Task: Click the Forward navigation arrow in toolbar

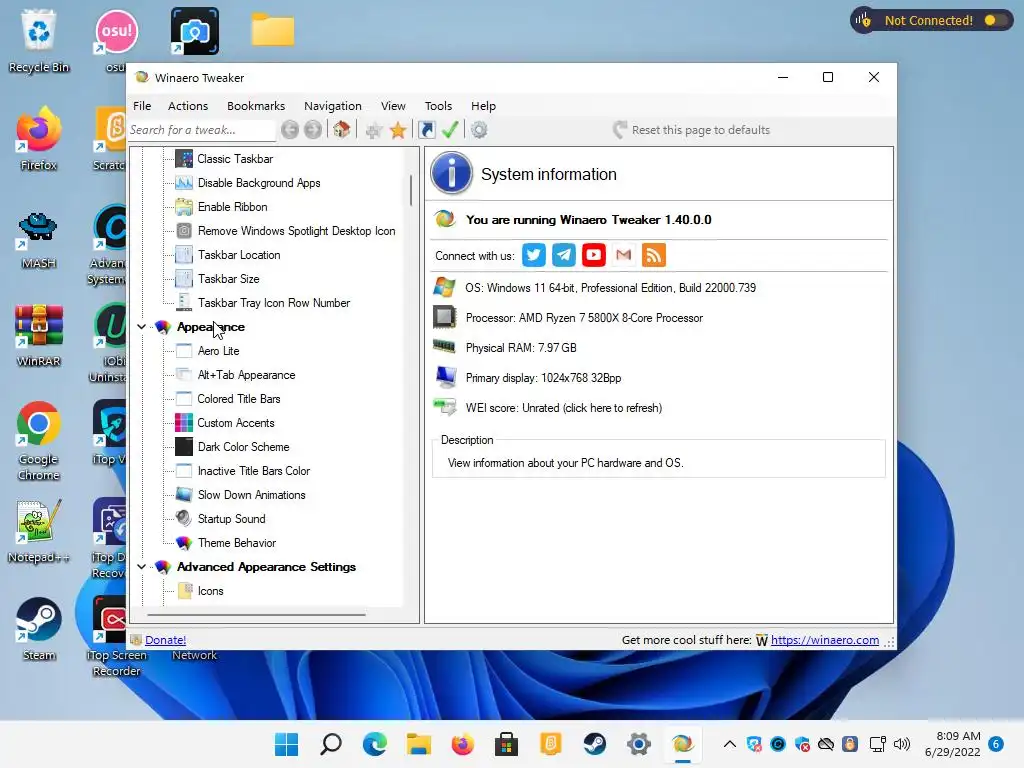Action: point(313,130)
